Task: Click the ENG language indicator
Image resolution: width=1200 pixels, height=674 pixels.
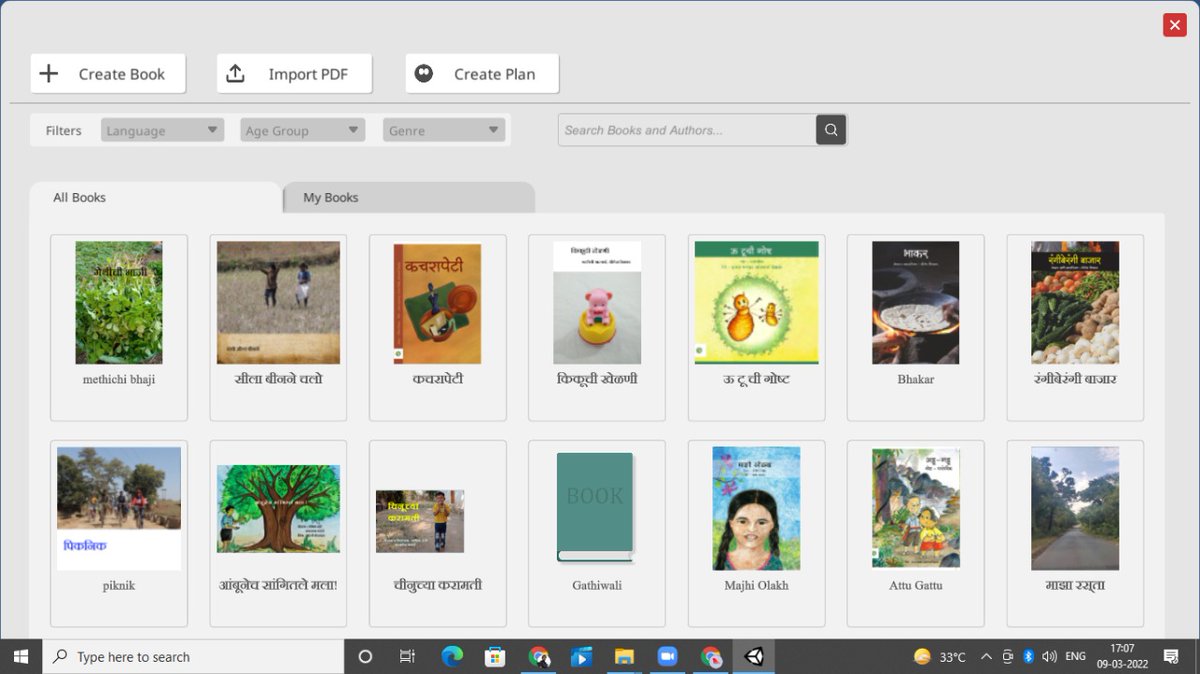Action: pos(1076,657)
